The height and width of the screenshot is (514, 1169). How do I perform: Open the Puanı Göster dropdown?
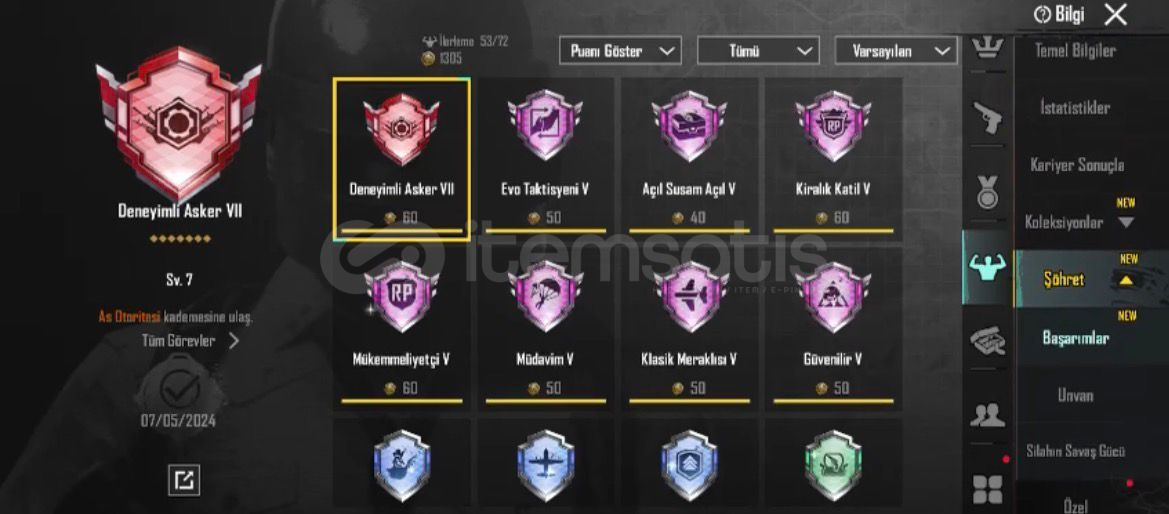pos(620,51)
